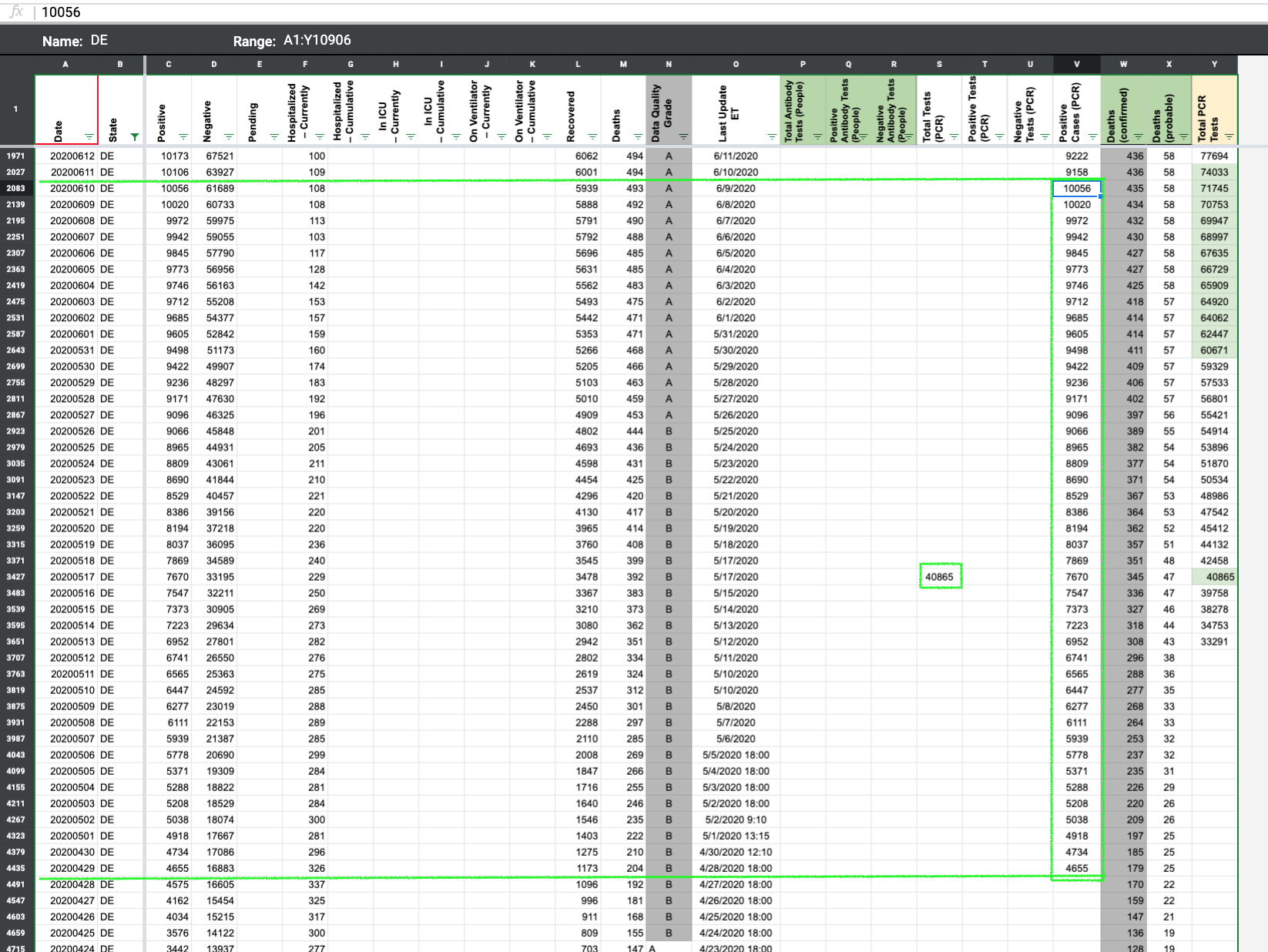Edit the Range field A1:Y10906
Viewport: 1268px width, 952px height.
[x=317, y=40]
